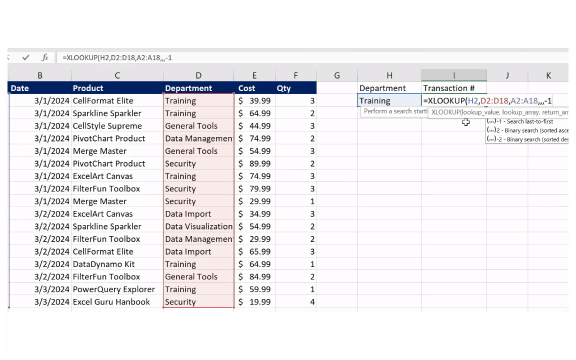The height and width of the screenshot is (360, 576).
Task: Click the 59.99 cost cell
Action: coord(254,289)
